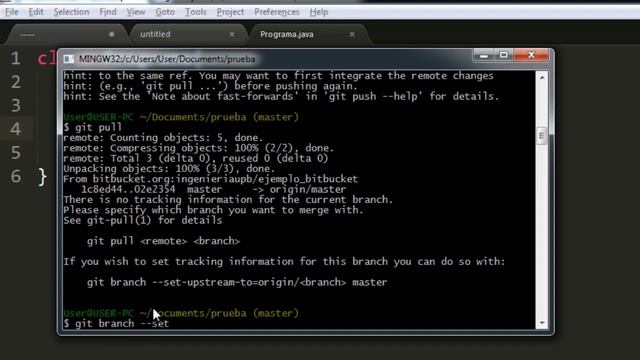The height and width of the screenshot is (360, 640).
Task: Click line number 5 in editor gutter
Action: click(16, 153)
